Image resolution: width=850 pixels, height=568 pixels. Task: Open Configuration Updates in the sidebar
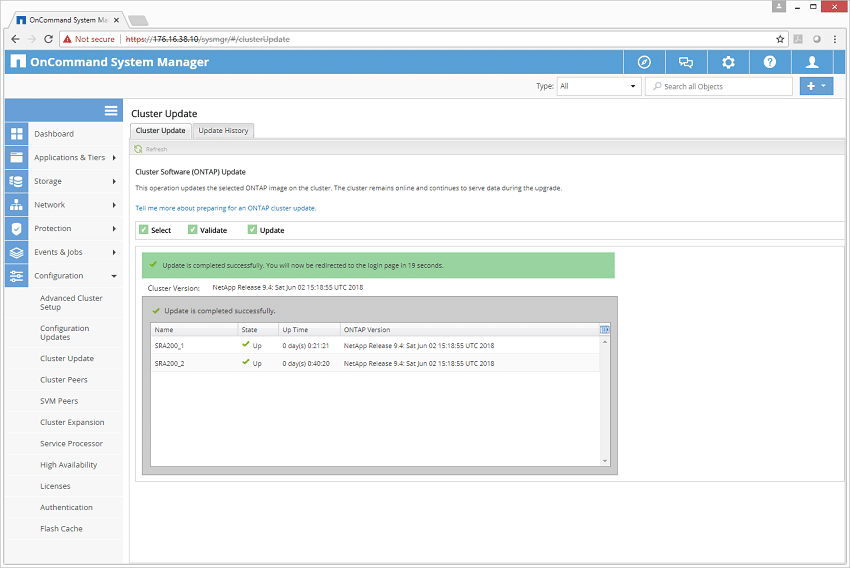(x=65, y=333)
